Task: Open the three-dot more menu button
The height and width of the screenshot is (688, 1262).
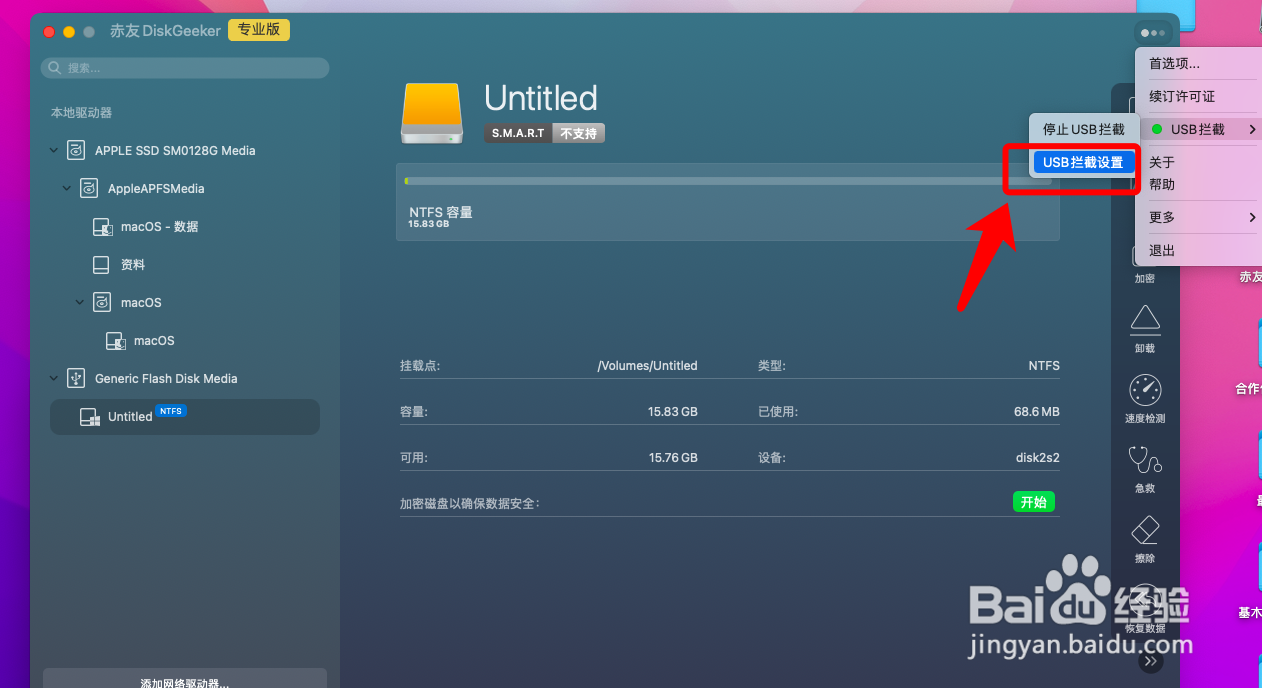Action: tap(1152, 33)
